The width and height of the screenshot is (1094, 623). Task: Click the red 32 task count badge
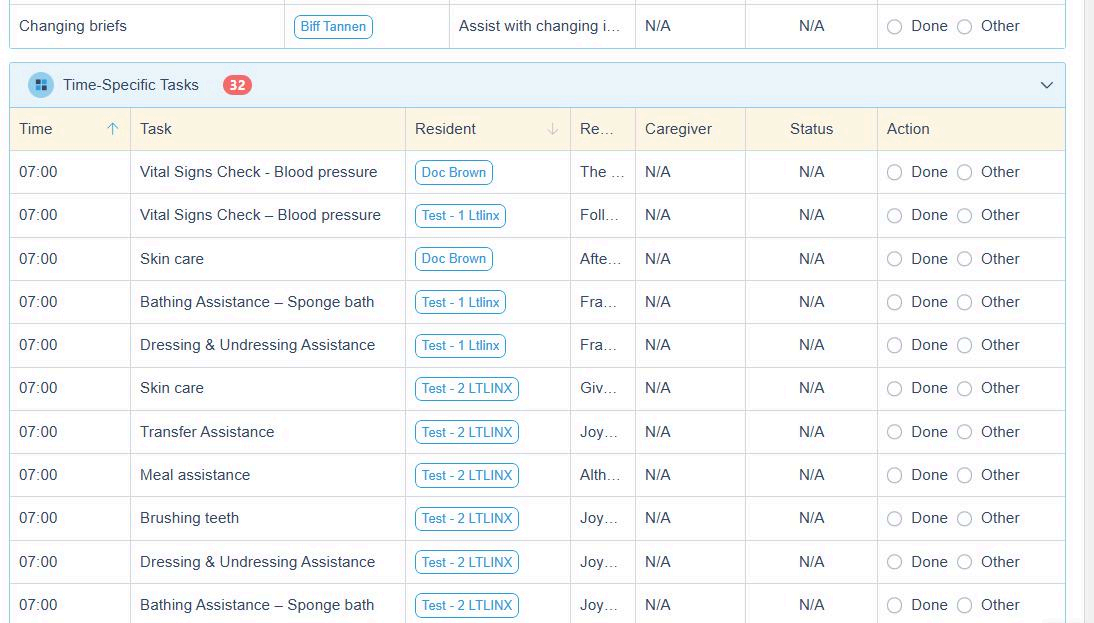tap(237, 85)
